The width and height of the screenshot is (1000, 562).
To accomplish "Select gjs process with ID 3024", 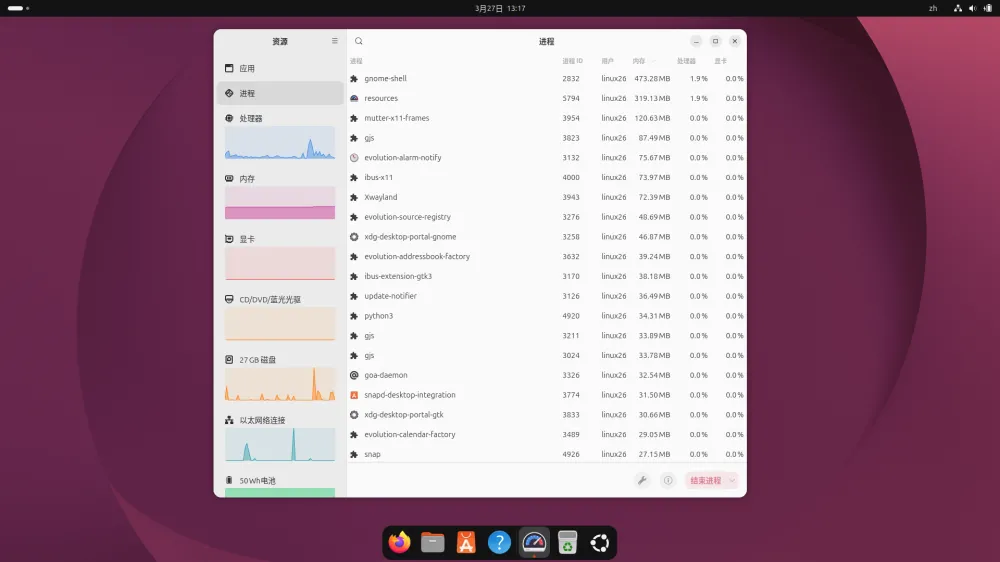I will (547, 355).
